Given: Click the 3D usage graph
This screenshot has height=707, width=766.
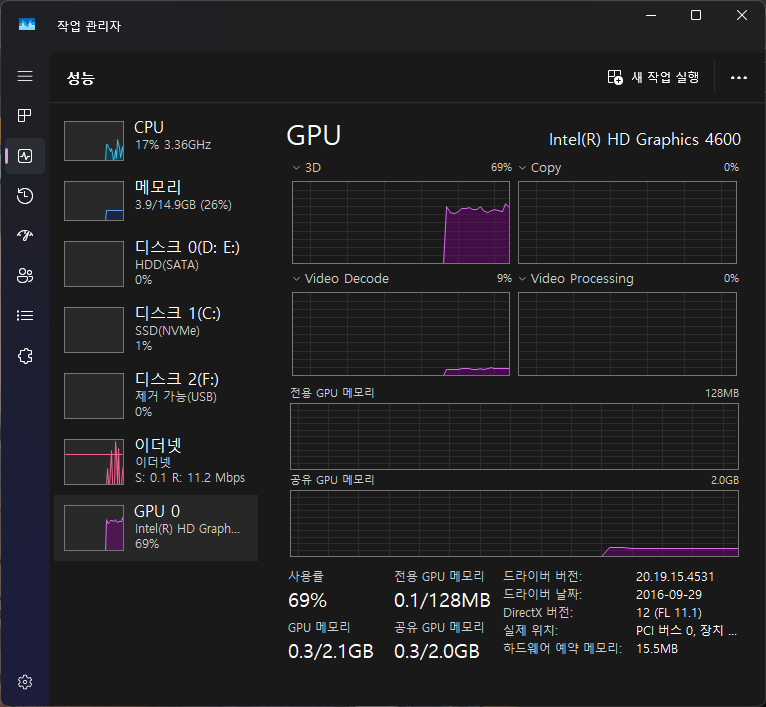Looking at the screenshot, I should pos(401,222).
